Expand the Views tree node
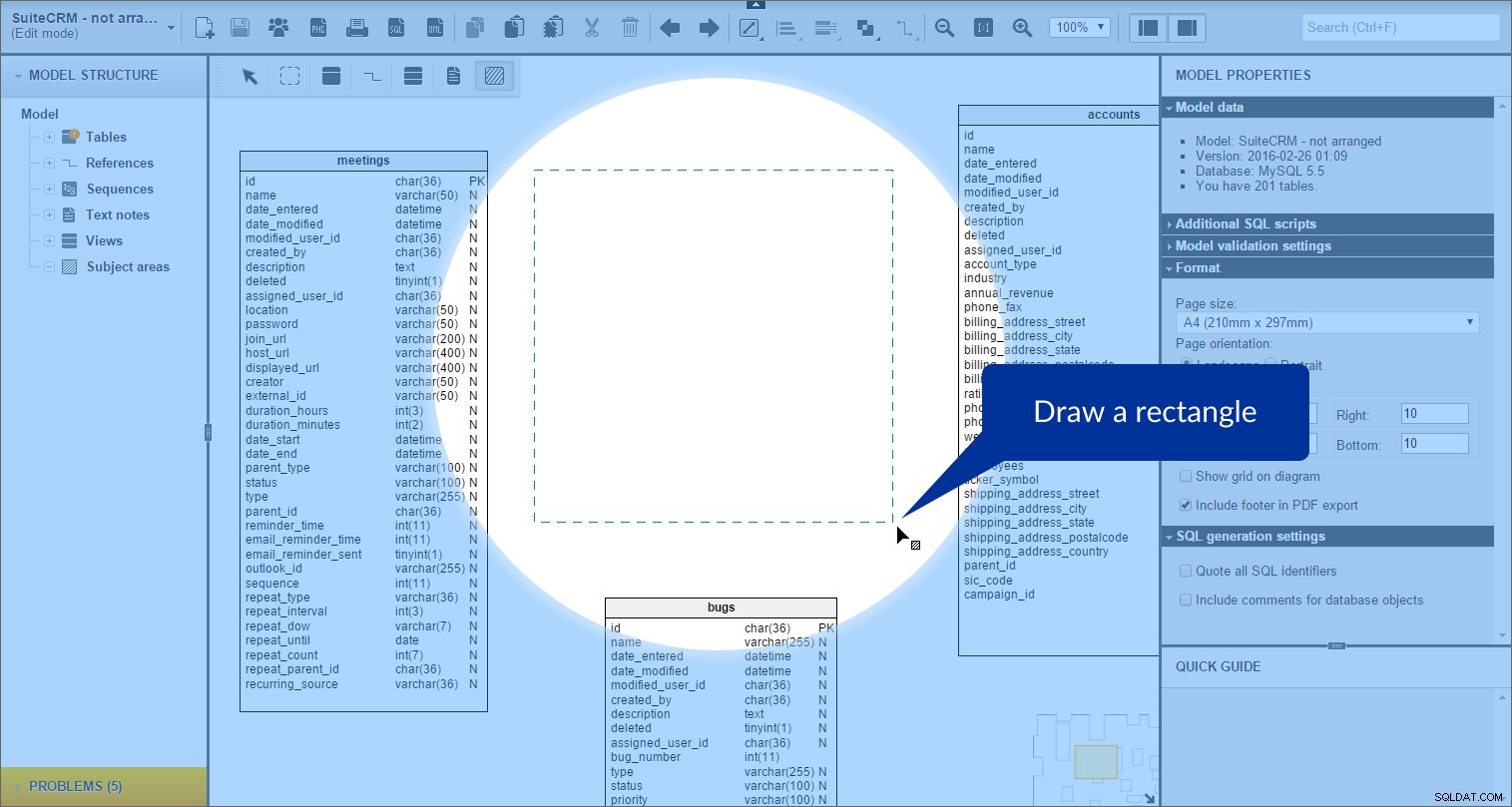 49,241
